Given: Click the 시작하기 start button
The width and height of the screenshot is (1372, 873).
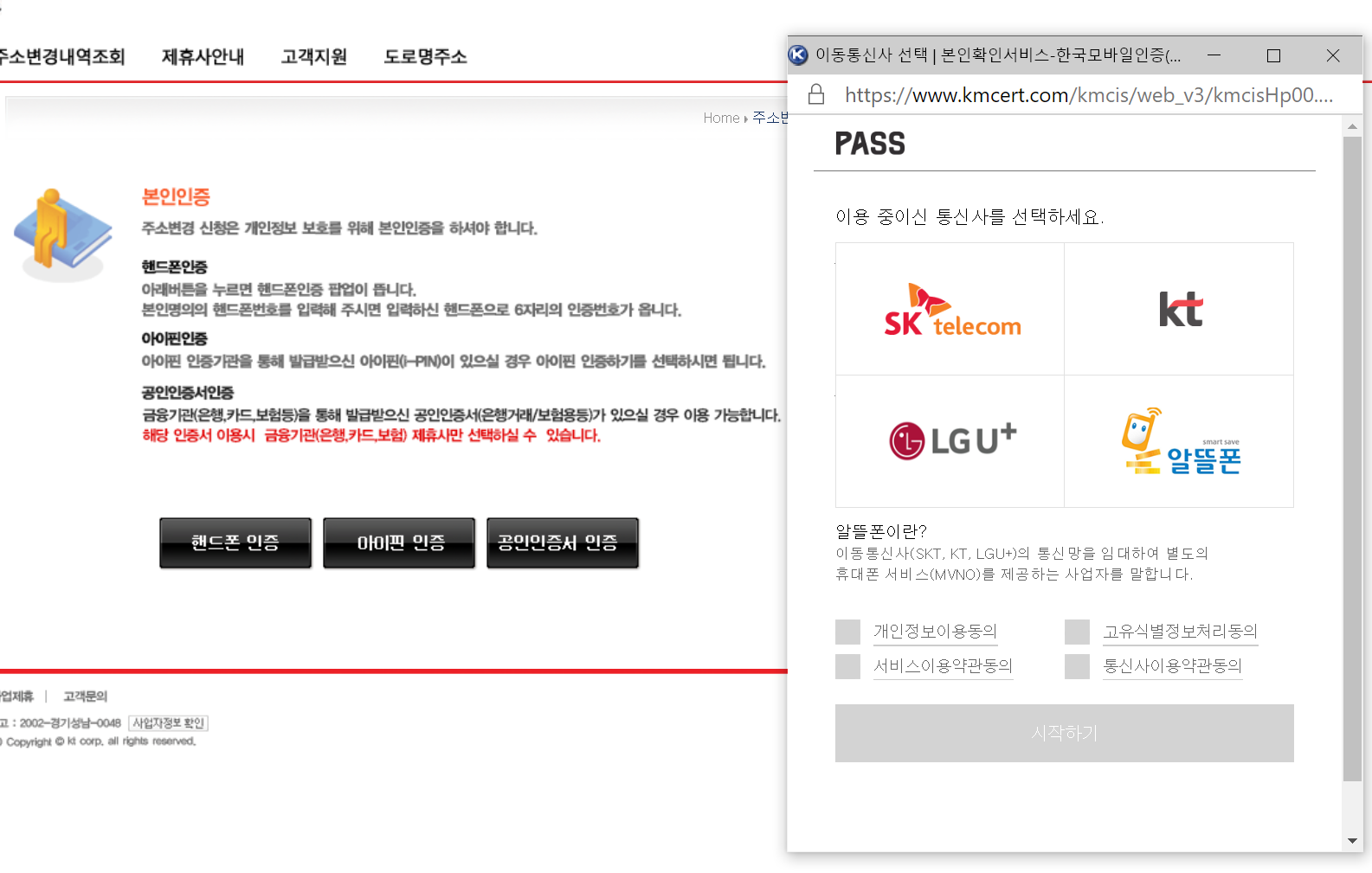Looking at the screenshot, I should click(x=1064, y=733).
